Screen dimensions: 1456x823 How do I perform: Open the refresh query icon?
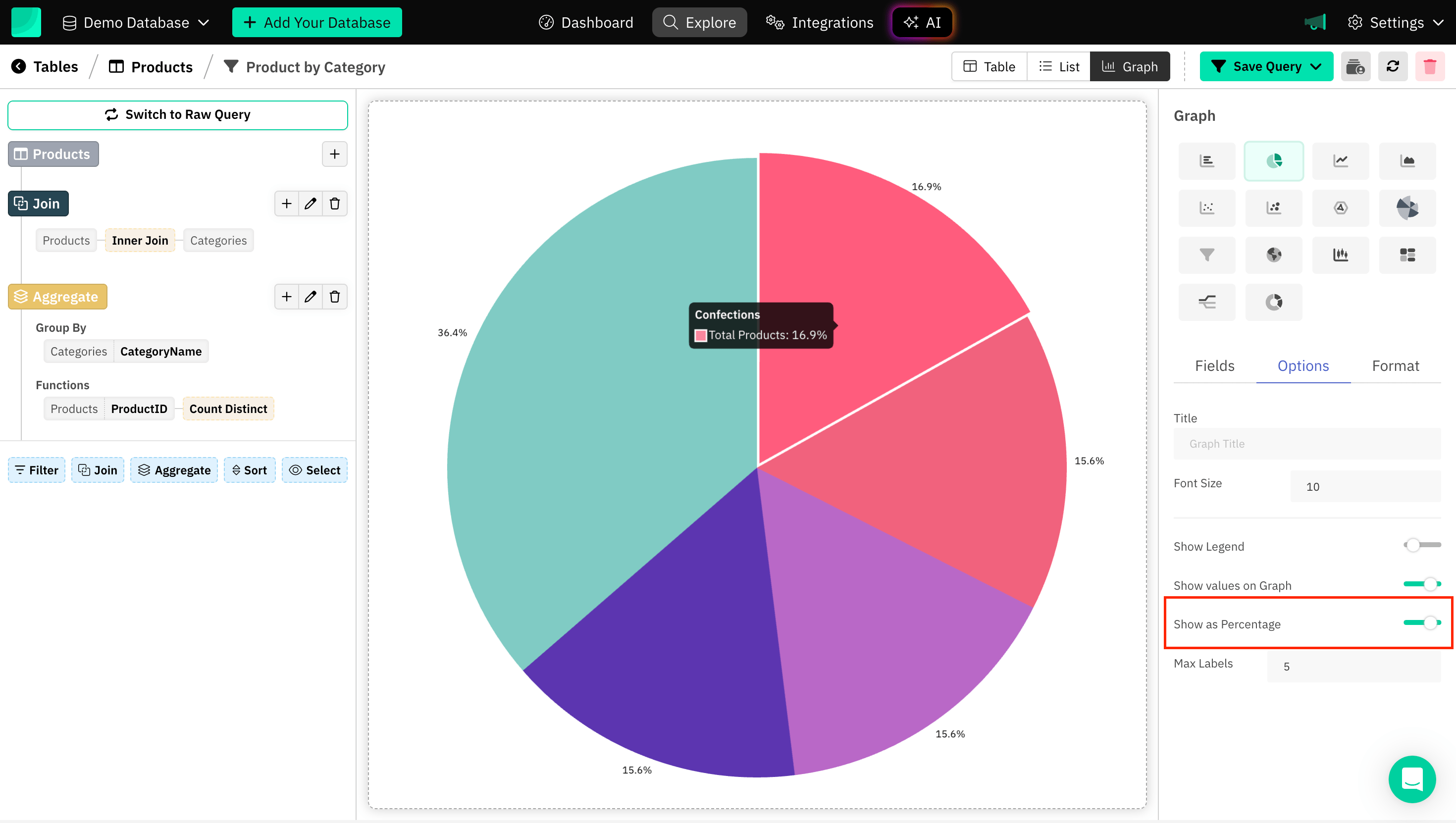(1393, 66)
